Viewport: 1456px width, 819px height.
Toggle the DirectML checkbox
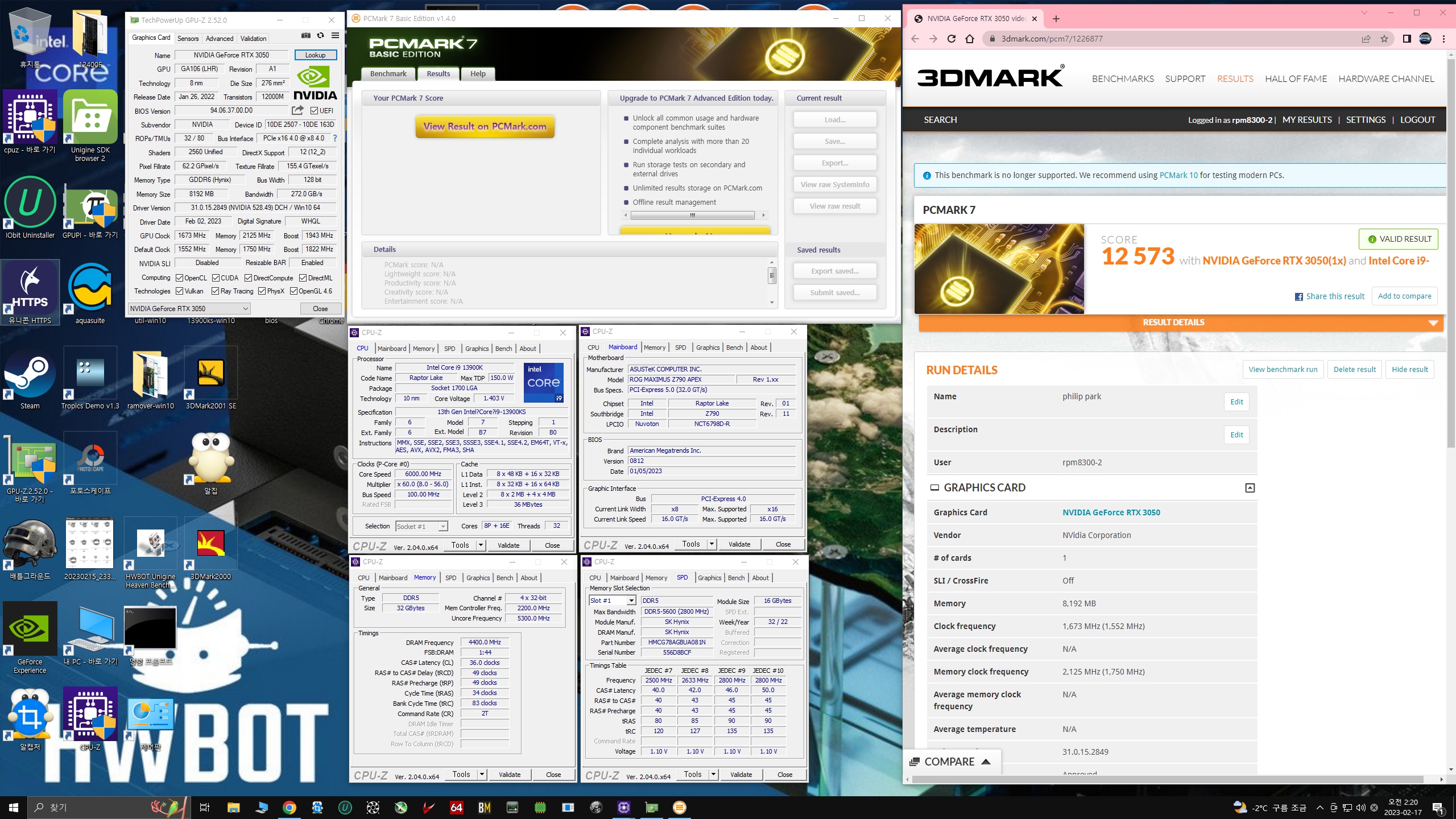coord(303,278)
